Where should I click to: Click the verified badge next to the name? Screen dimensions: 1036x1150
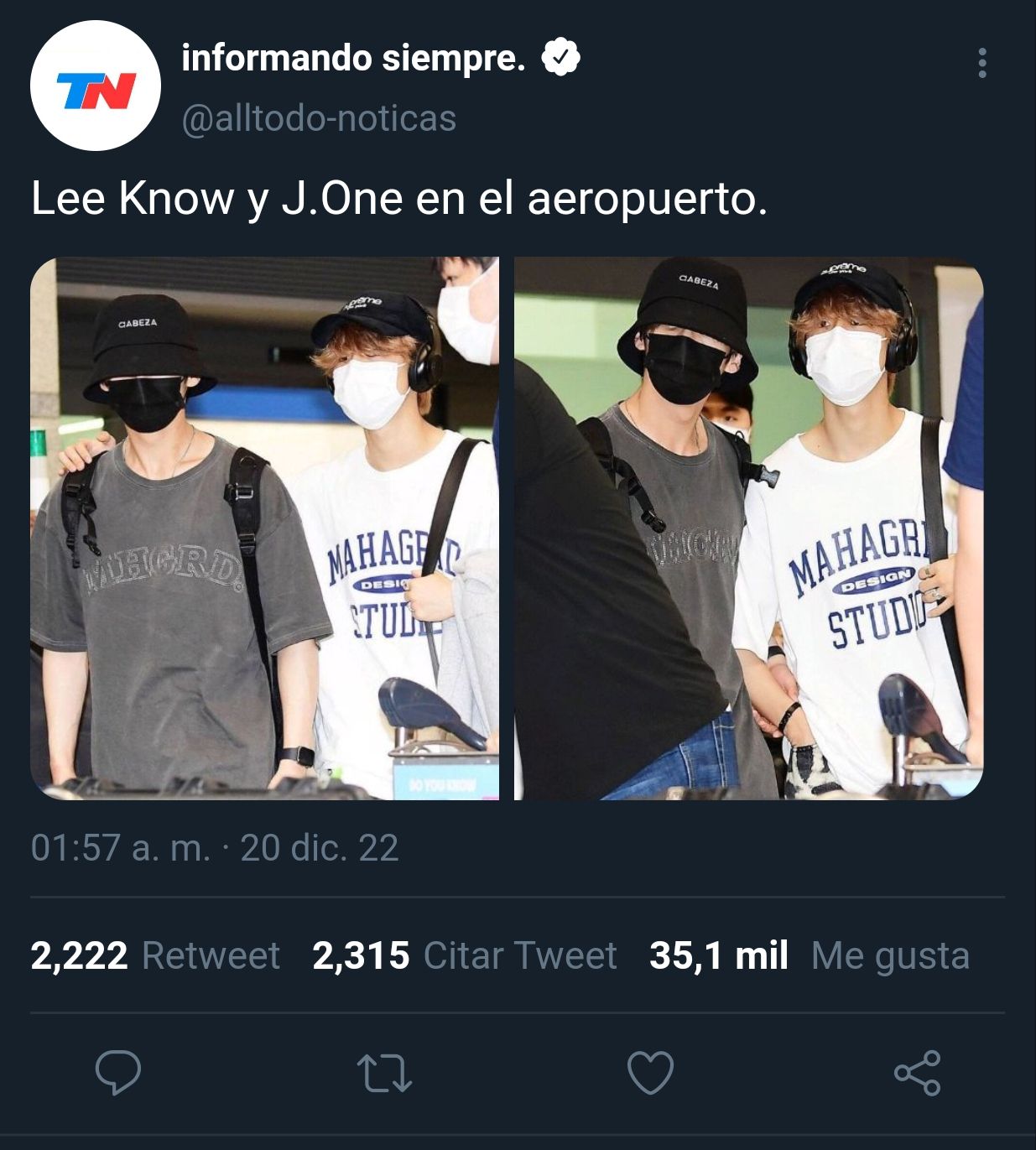pyautogui.click(x=560, y=57)
